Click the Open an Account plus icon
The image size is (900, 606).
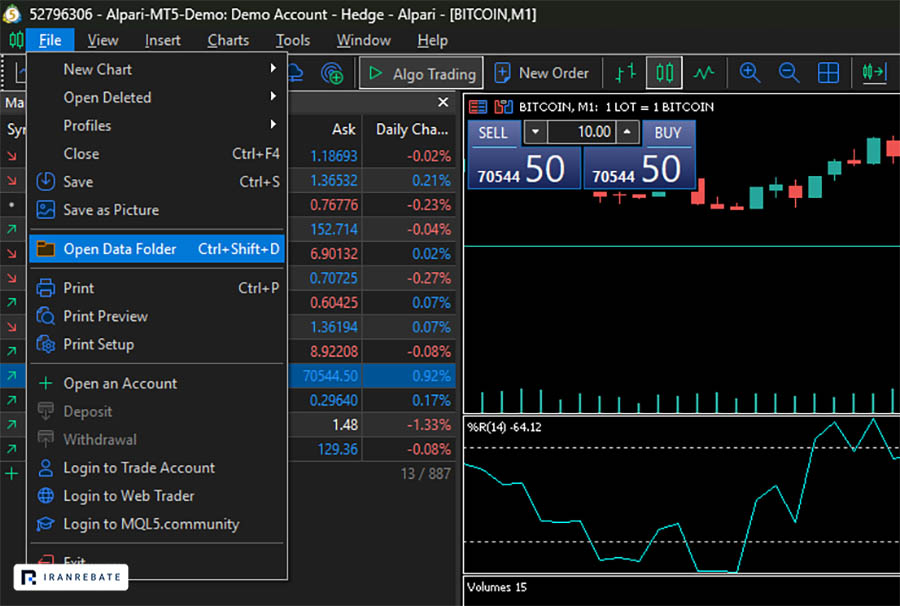(x=45, y=383)
